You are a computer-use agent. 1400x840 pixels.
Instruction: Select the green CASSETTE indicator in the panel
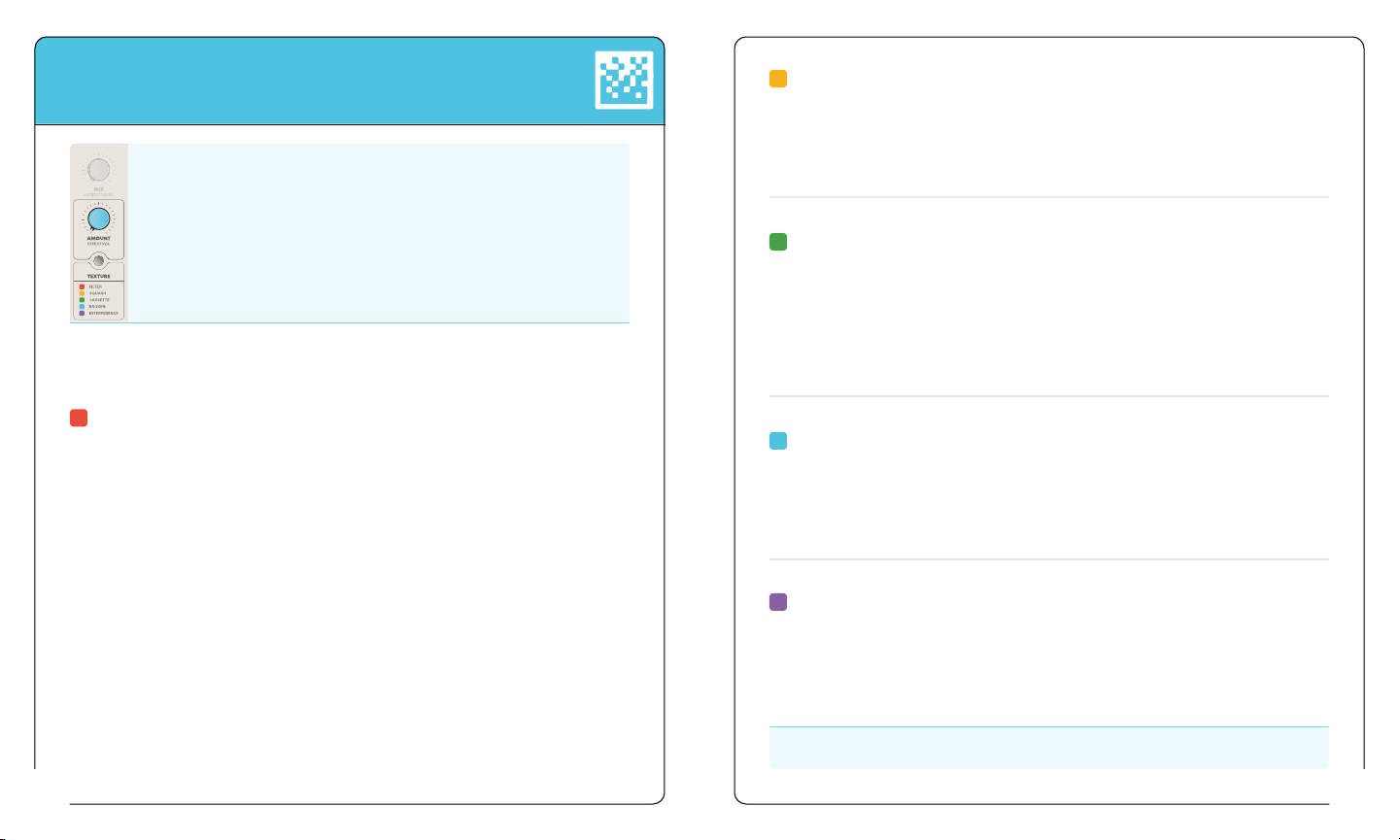pos(82,300)
